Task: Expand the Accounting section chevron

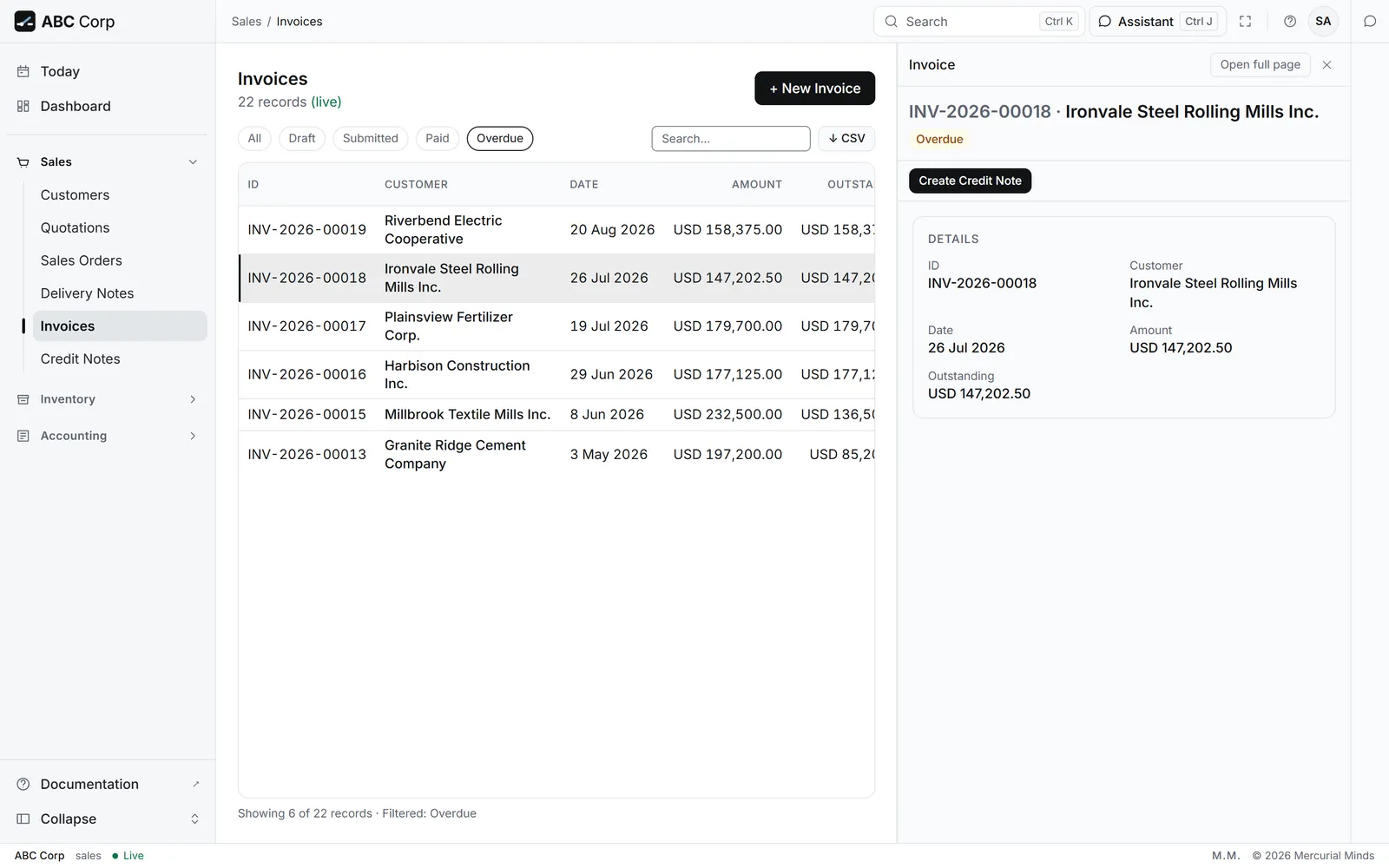Action: (x=193, y=436)
